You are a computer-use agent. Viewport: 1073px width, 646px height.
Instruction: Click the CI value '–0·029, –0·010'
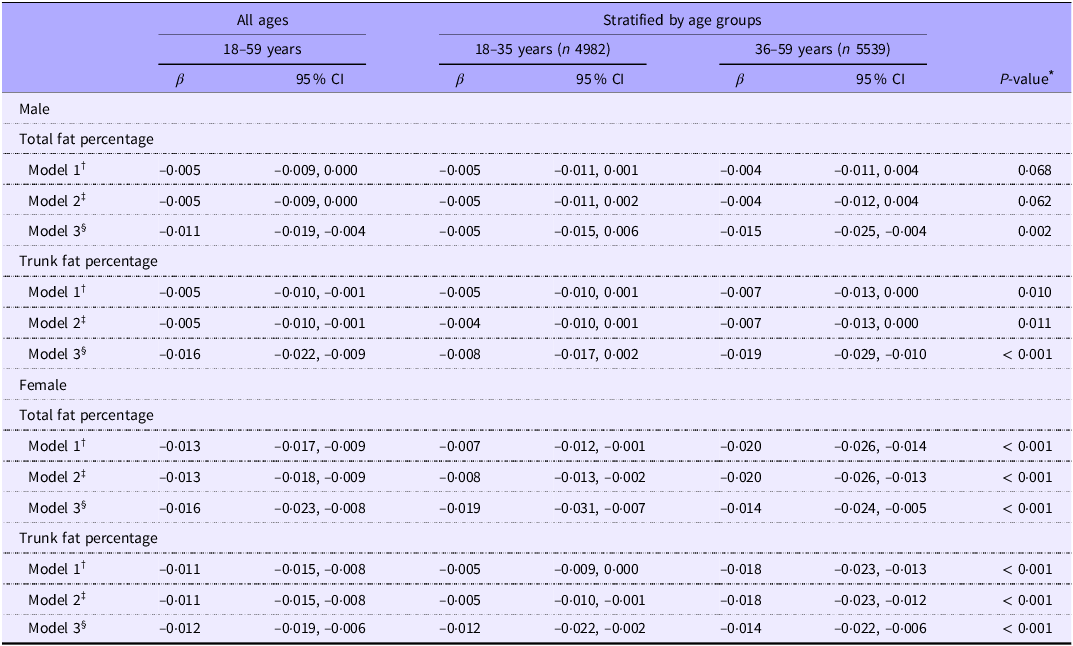pyautogui.click(x=880, y=354)
